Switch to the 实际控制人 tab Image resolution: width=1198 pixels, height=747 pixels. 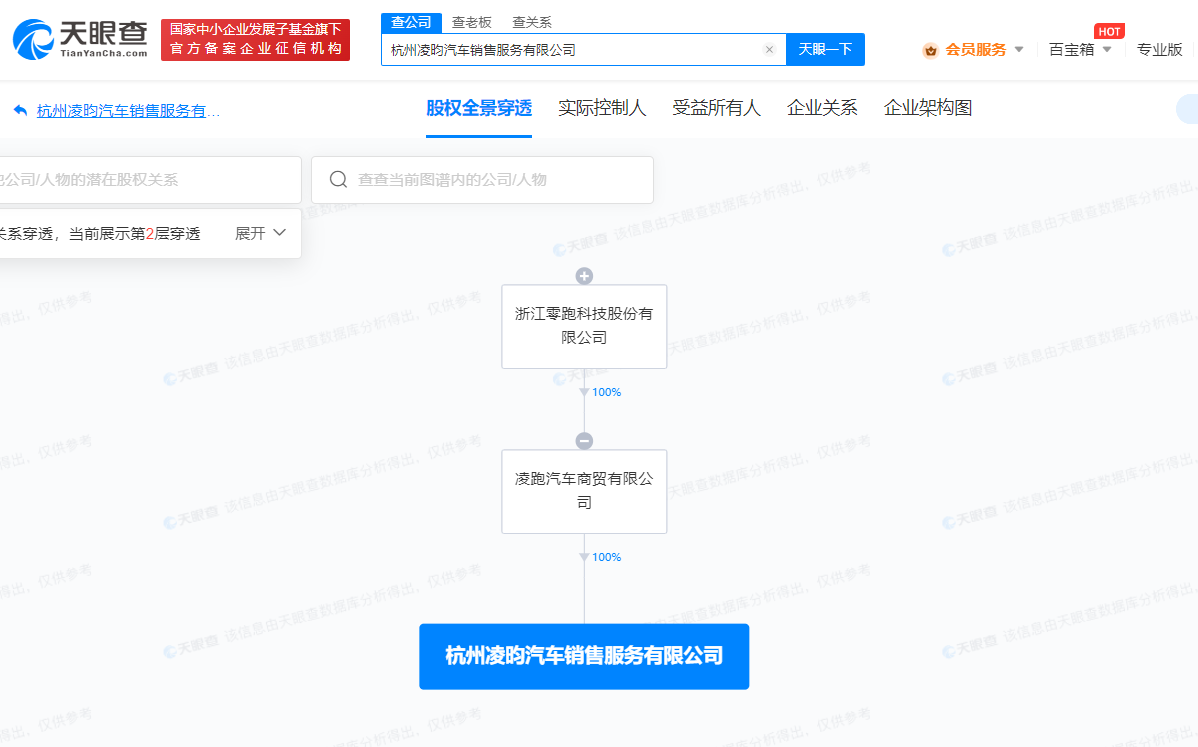point(602,108)
